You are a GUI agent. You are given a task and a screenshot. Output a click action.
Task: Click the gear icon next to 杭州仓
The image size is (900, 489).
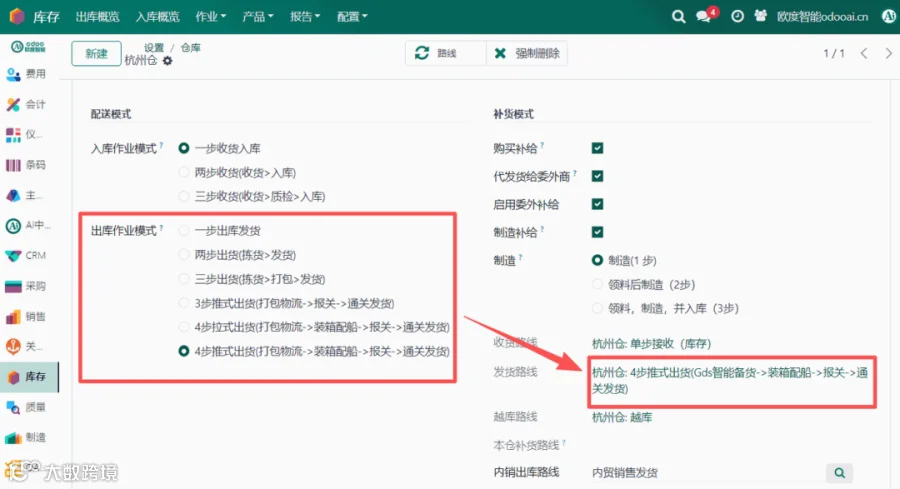pyautogui.click(x=167, y=61)
